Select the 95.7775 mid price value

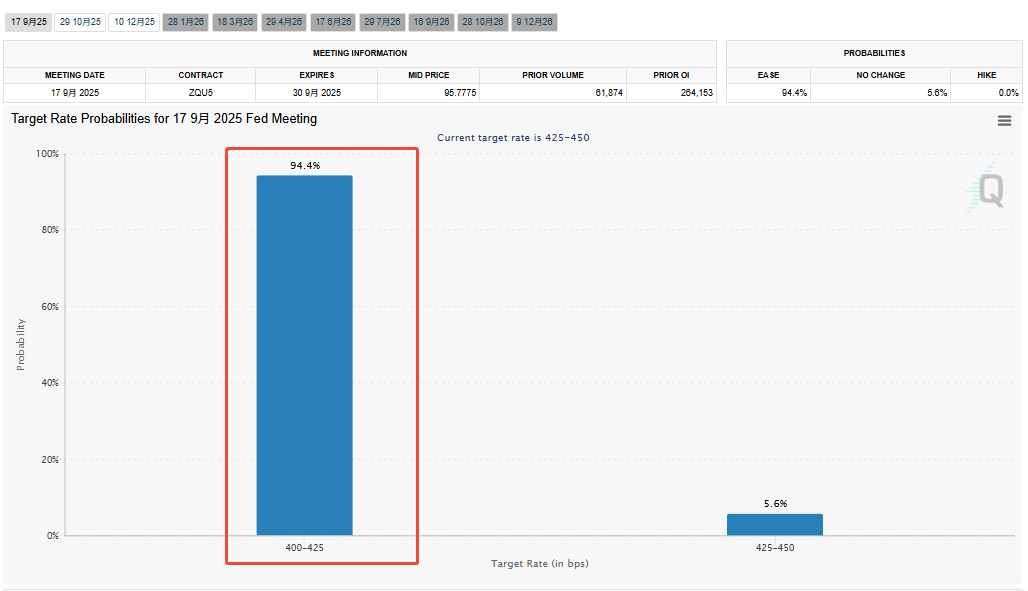[428, 93]
